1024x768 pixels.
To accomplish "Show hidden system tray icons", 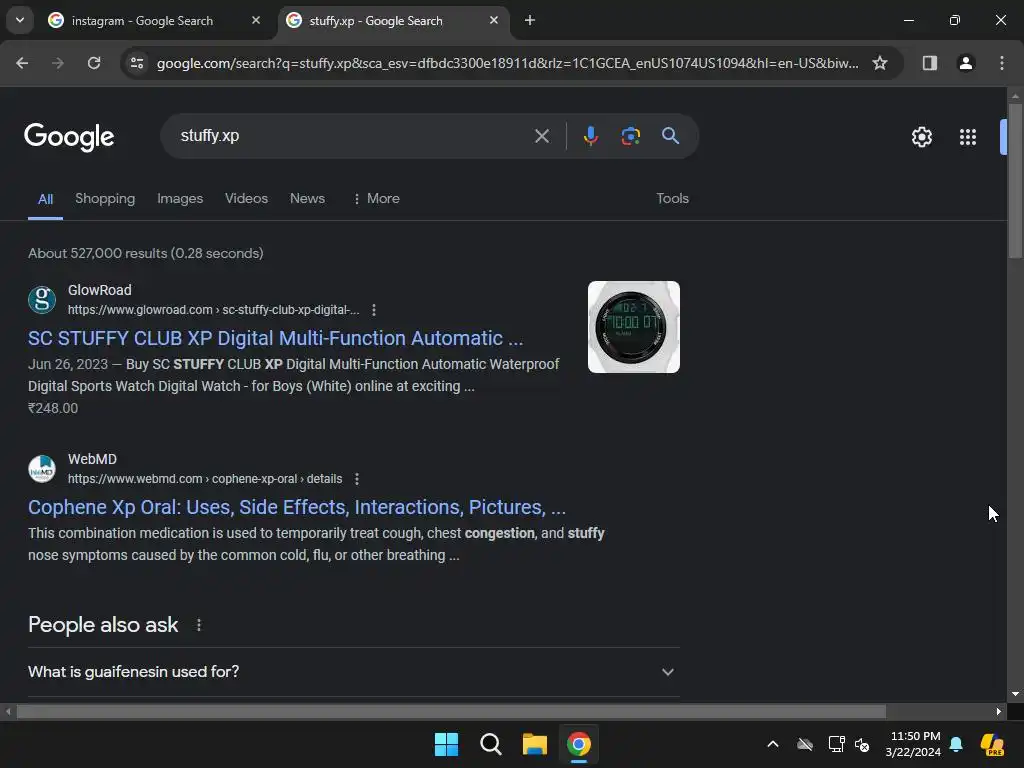I will (773, 744).
